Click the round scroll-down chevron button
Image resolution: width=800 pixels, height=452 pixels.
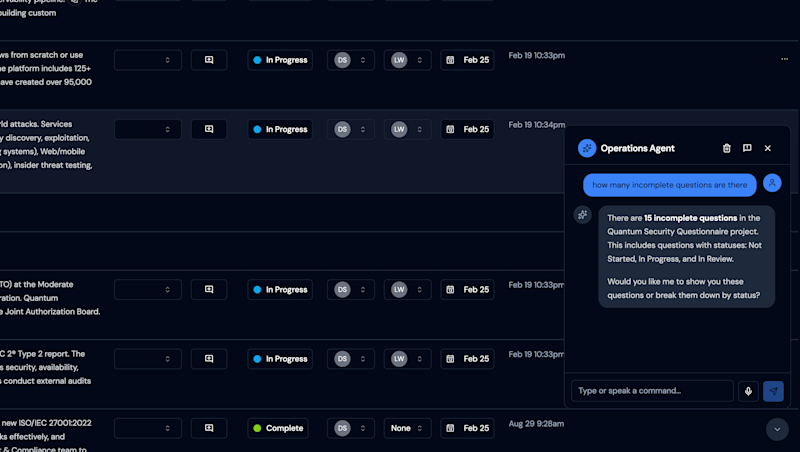777,430
